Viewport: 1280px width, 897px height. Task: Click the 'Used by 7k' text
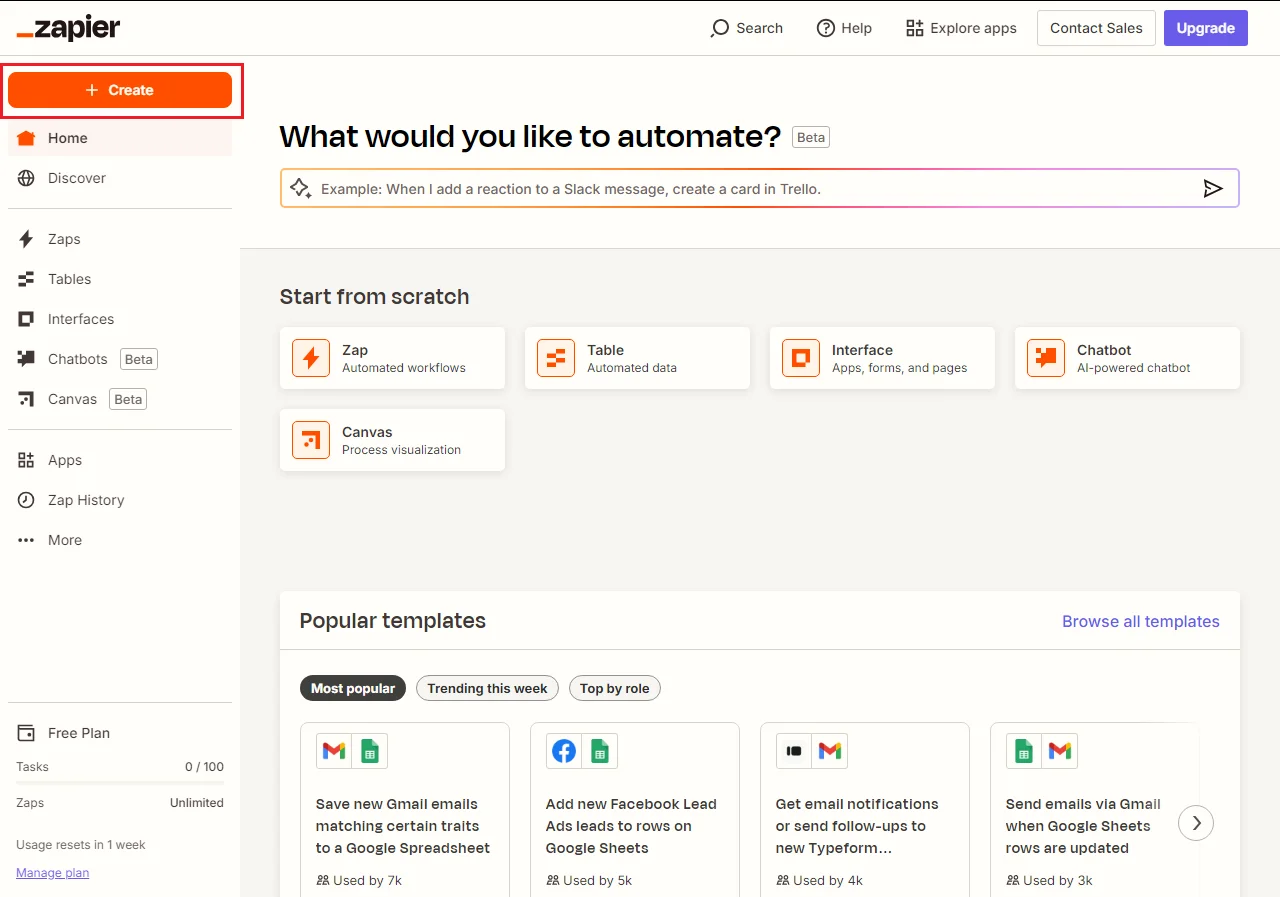pos(367,880)
